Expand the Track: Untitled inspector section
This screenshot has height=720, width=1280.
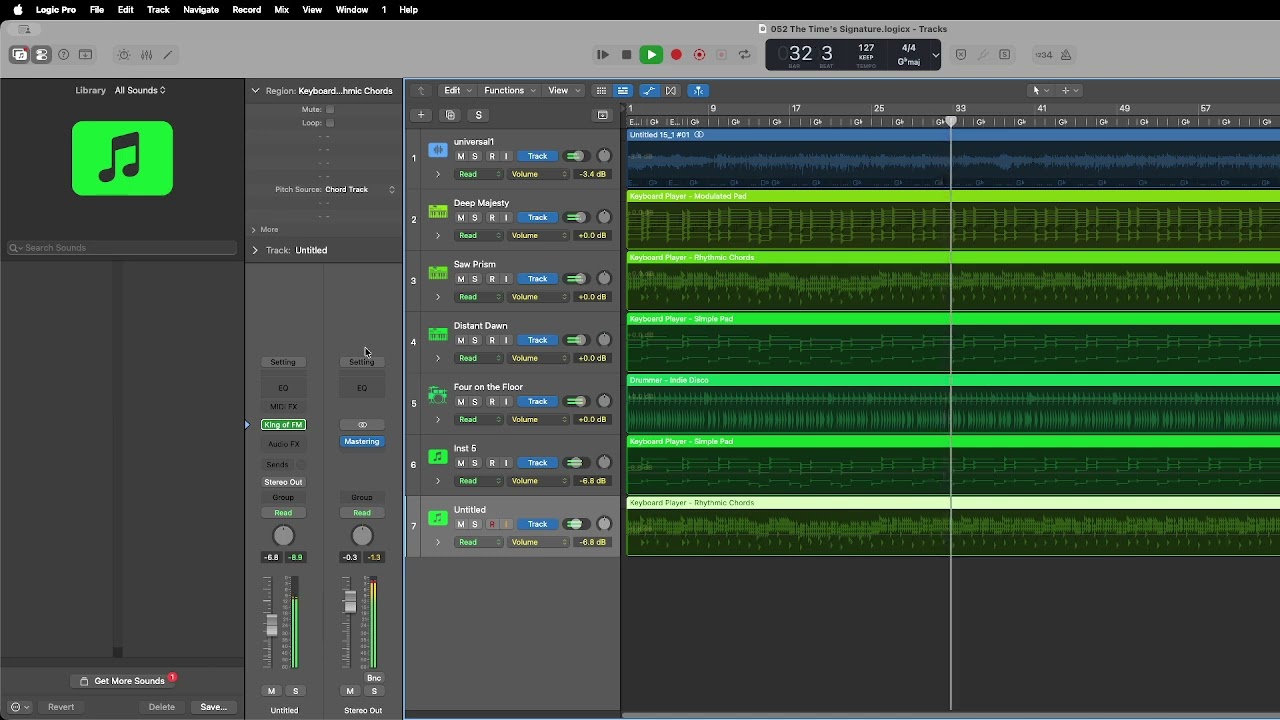(x=255, y=250)
